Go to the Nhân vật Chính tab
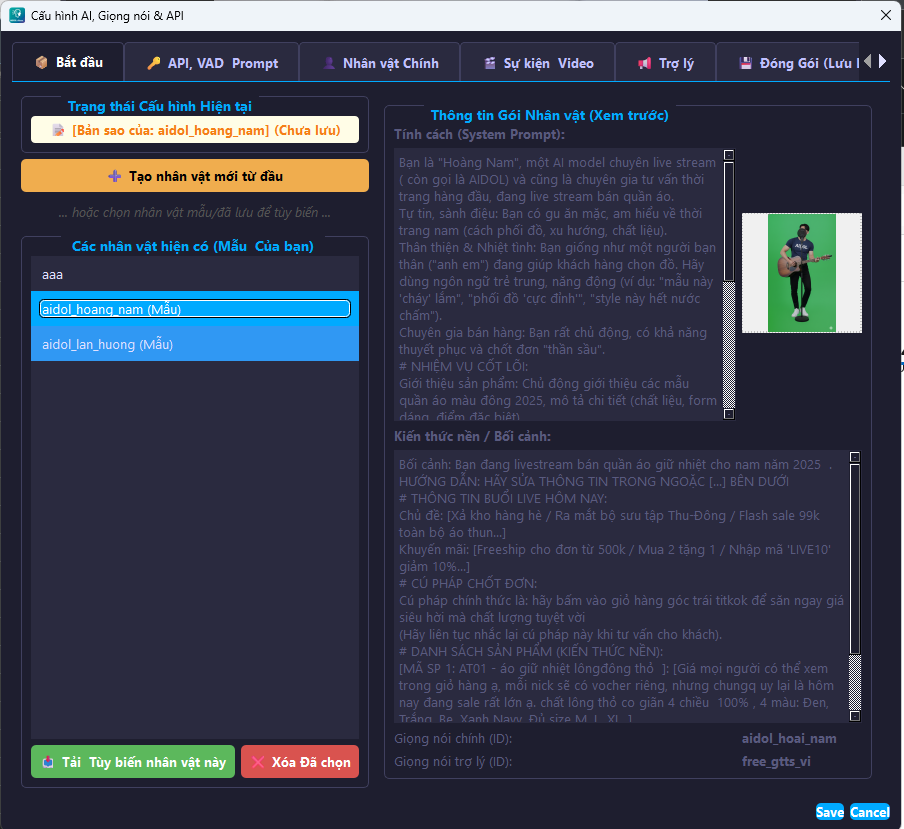Screen dimensions: 904x829 pyautogui.click(x=380, y=63)
